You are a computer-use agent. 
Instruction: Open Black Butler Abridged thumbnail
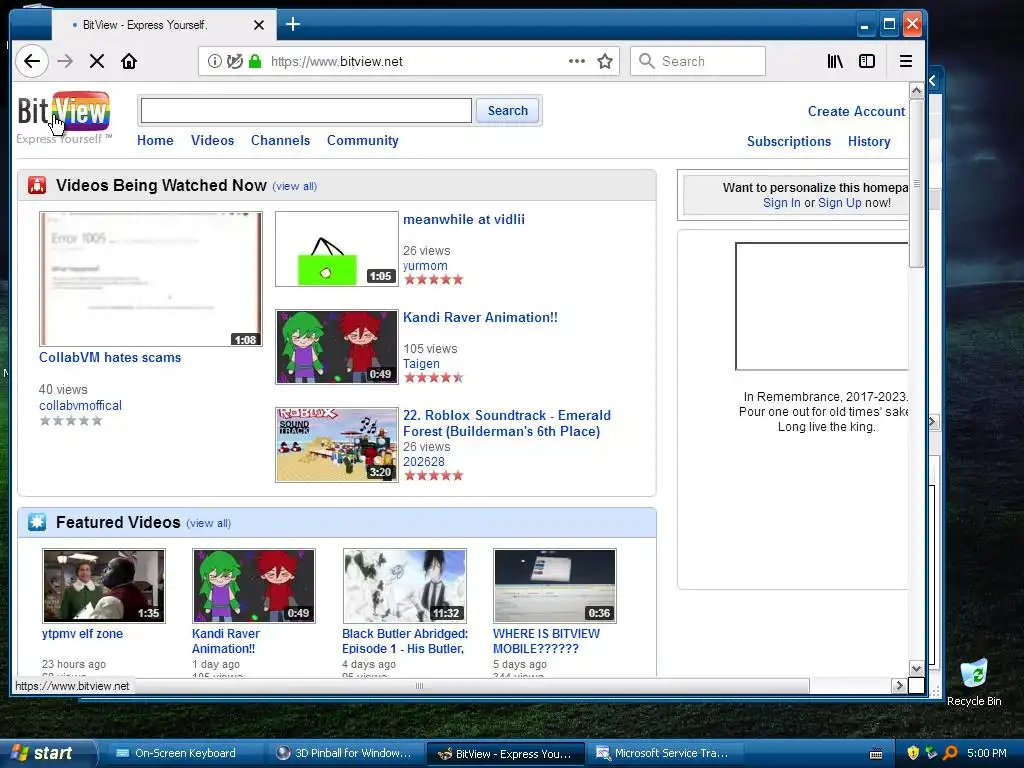tap(405, 586)
